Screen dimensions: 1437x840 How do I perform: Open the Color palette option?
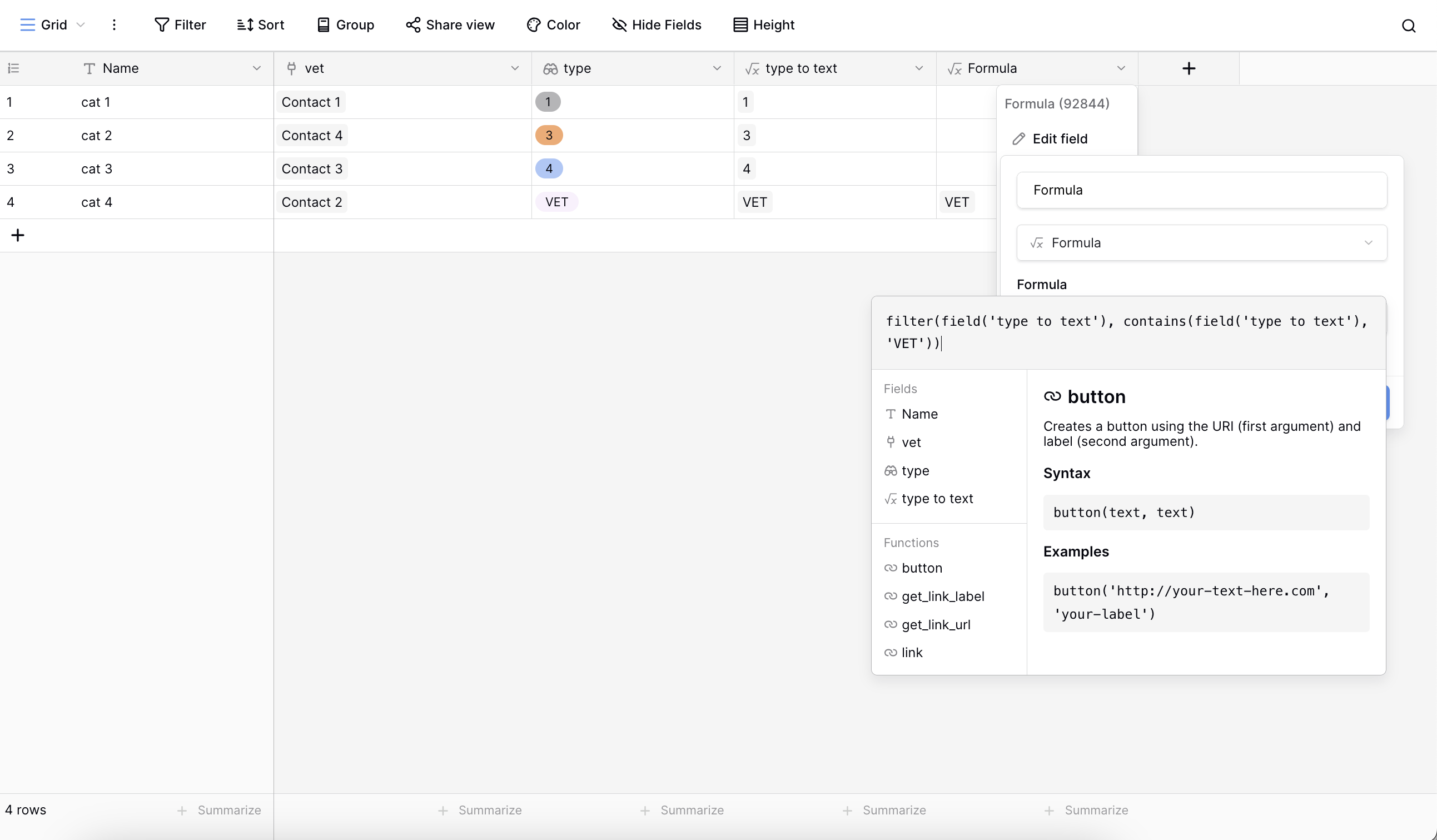(553, 25)
